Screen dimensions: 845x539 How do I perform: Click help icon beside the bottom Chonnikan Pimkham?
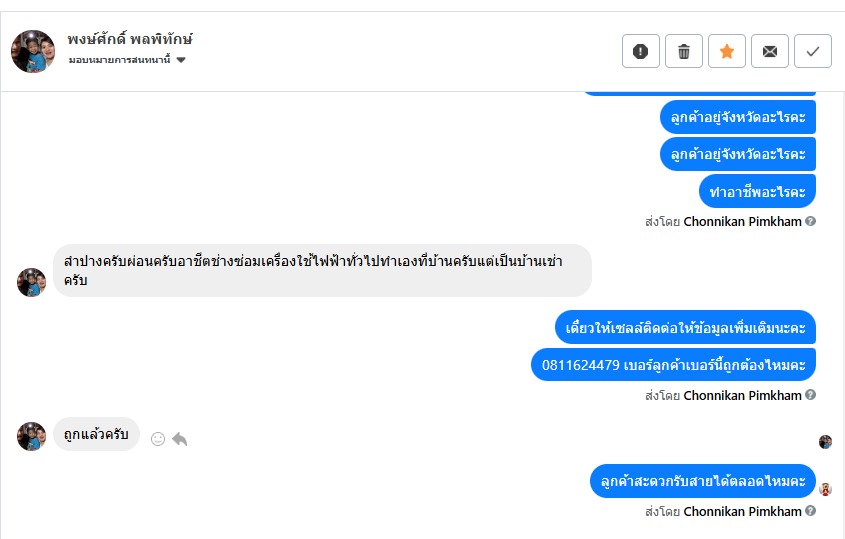pos(811,511)
